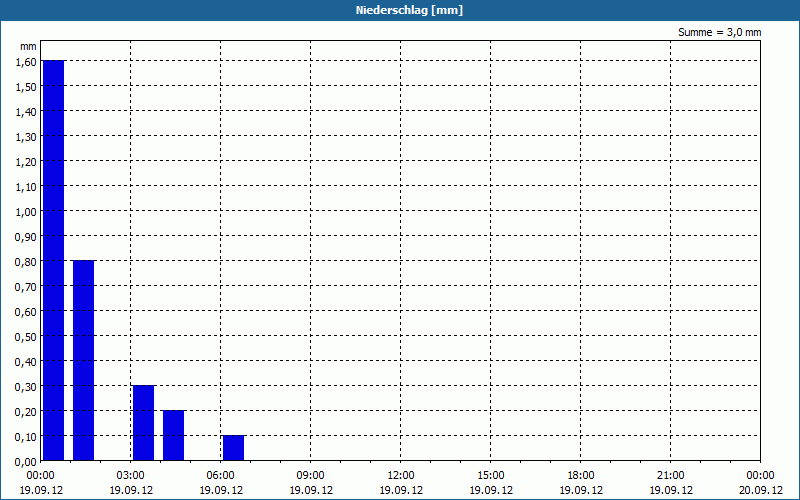Click the 1,00 y-axis value
800x500 pixels.
[26, 211]
